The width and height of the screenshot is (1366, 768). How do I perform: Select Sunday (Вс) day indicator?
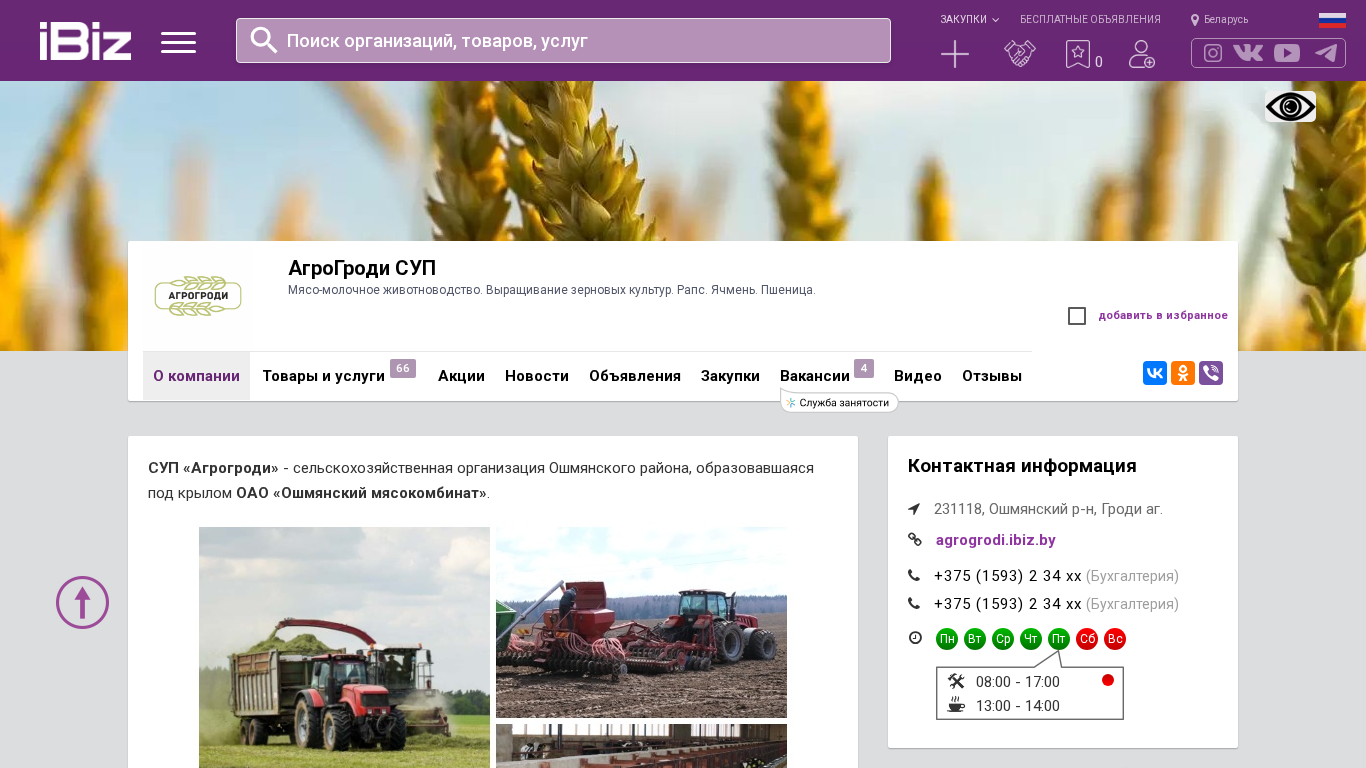click(x=1115, y=639)
